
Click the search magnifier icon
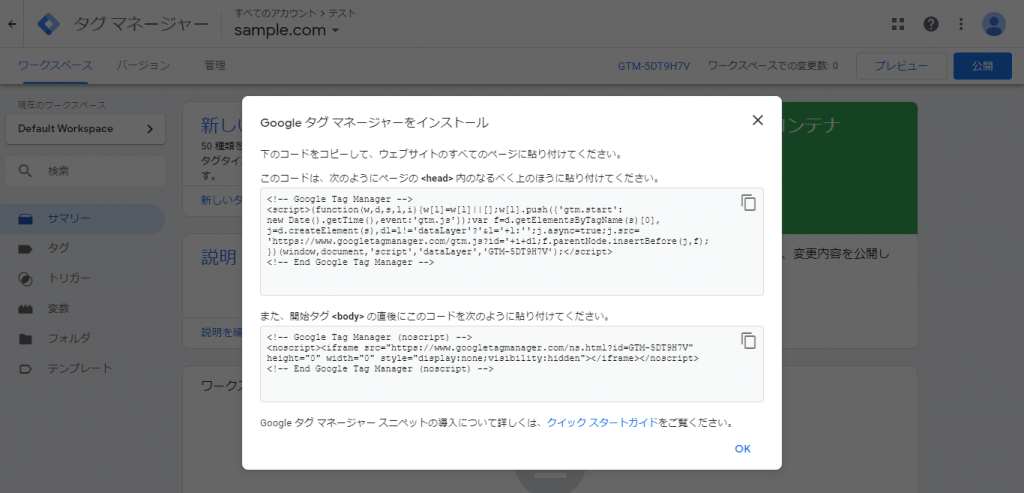pos(25,171)
